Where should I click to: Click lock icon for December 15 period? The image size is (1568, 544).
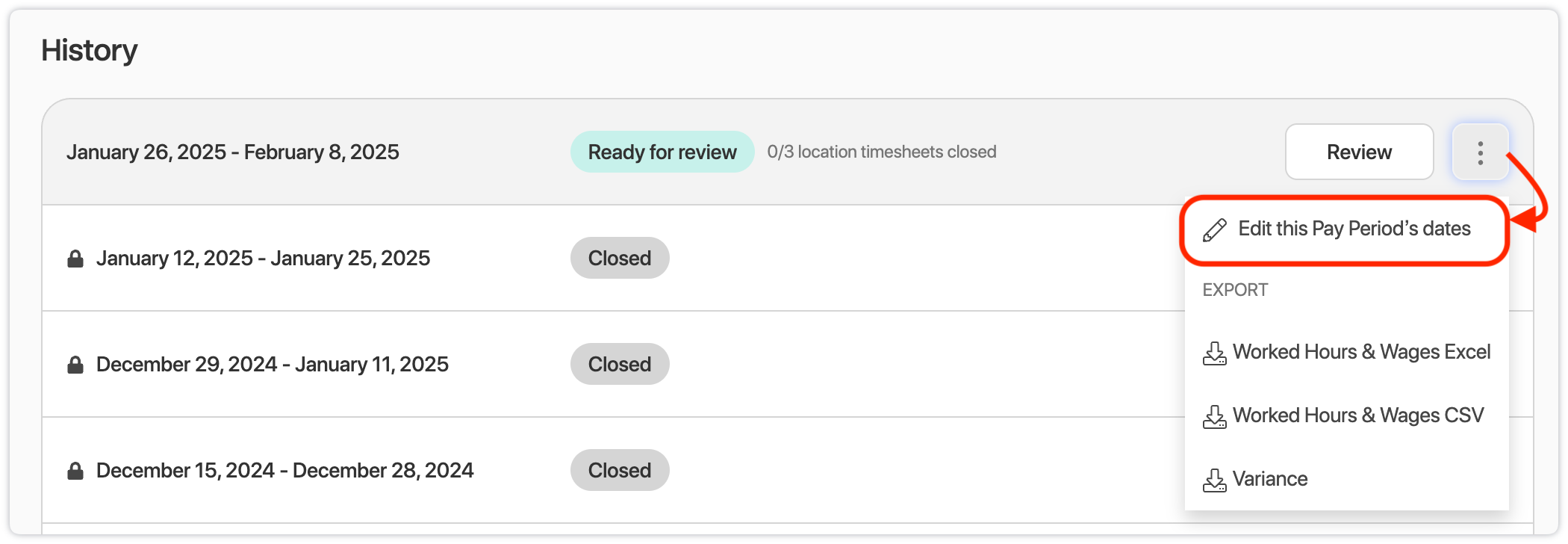[x=75, y=471]
